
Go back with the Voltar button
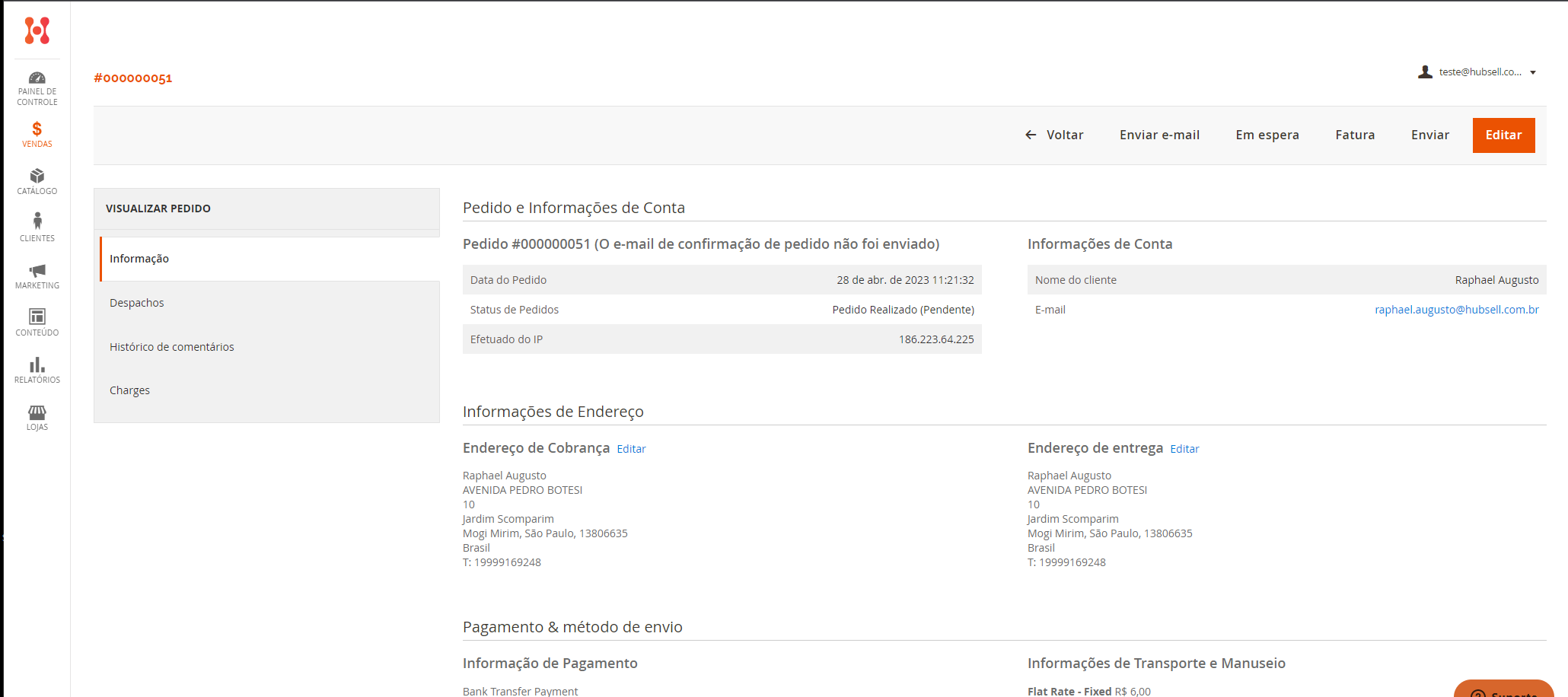tap(1054, 135)
